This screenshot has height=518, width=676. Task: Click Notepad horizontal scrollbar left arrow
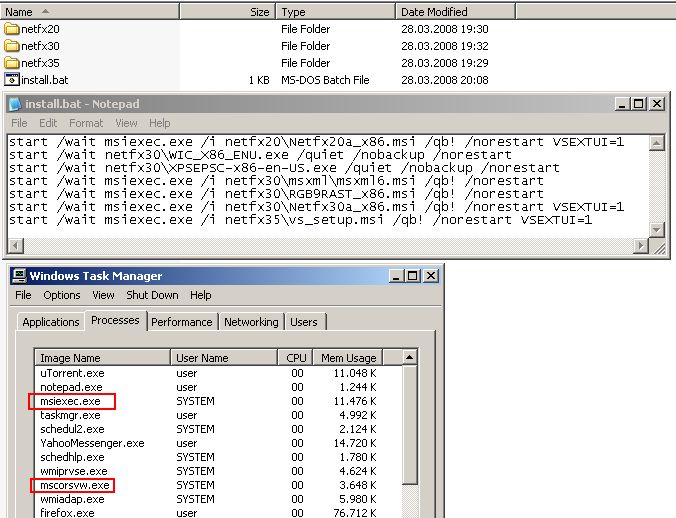[x=16, y=246]
